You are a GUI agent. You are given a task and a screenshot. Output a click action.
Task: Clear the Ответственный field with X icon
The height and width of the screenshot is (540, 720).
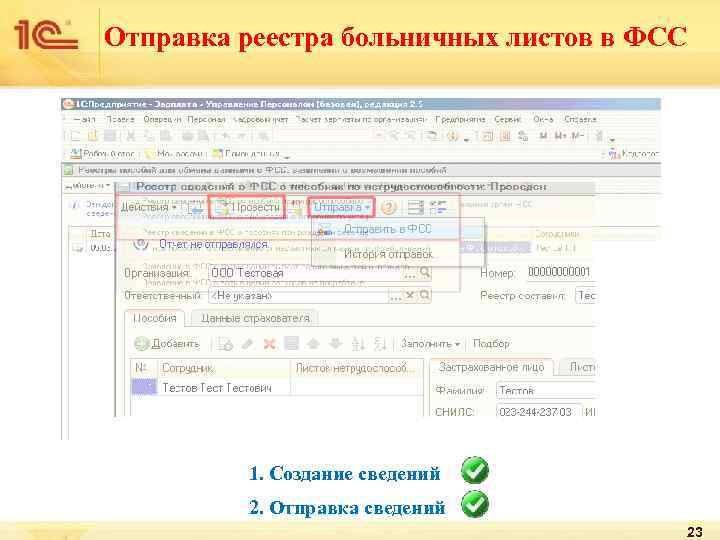point(410,295)
